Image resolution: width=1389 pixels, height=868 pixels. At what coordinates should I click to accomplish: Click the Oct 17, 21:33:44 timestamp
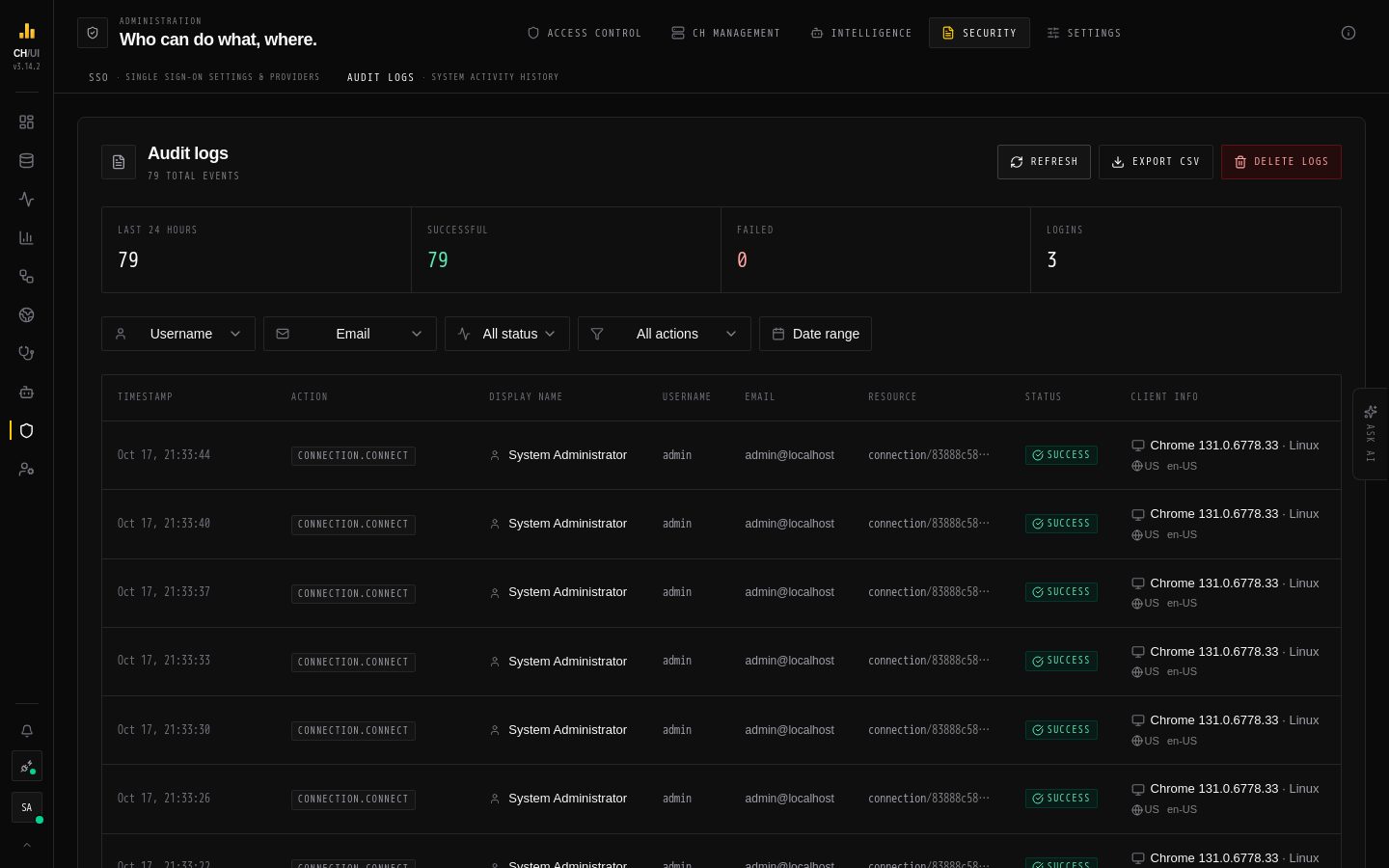[164, 455]
